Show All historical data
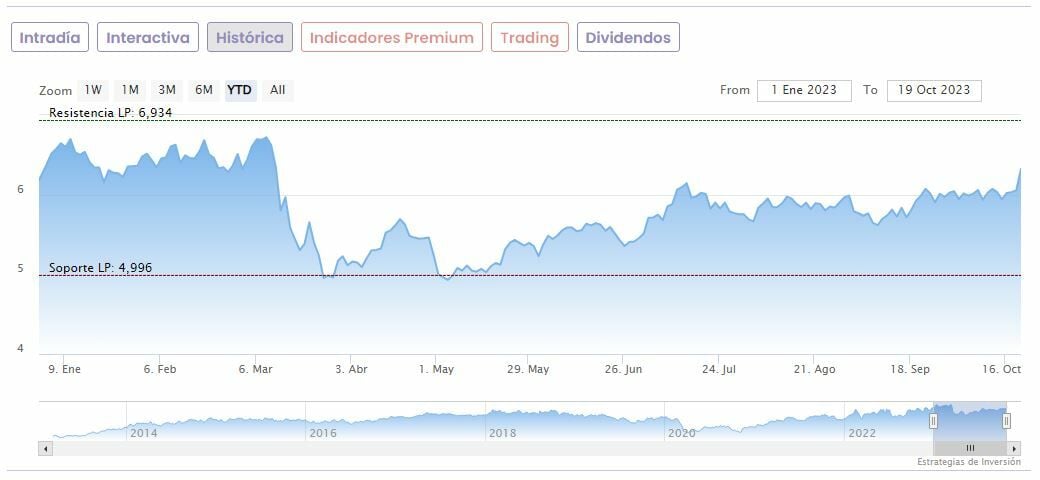The width and height of the screenshot is (1040, 480). coord(278,90)
